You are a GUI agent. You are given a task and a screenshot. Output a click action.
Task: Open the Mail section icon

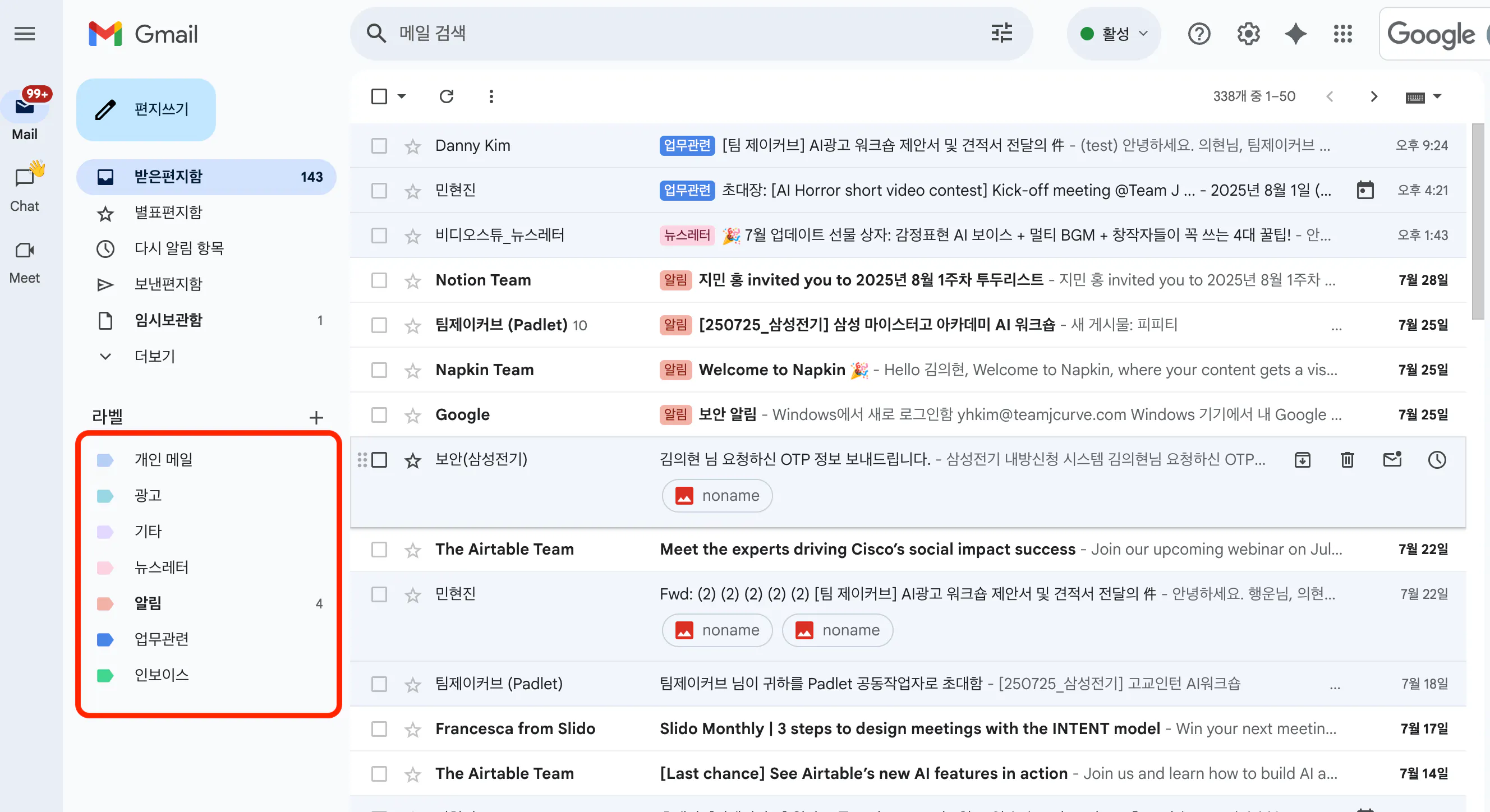[24, 107]
